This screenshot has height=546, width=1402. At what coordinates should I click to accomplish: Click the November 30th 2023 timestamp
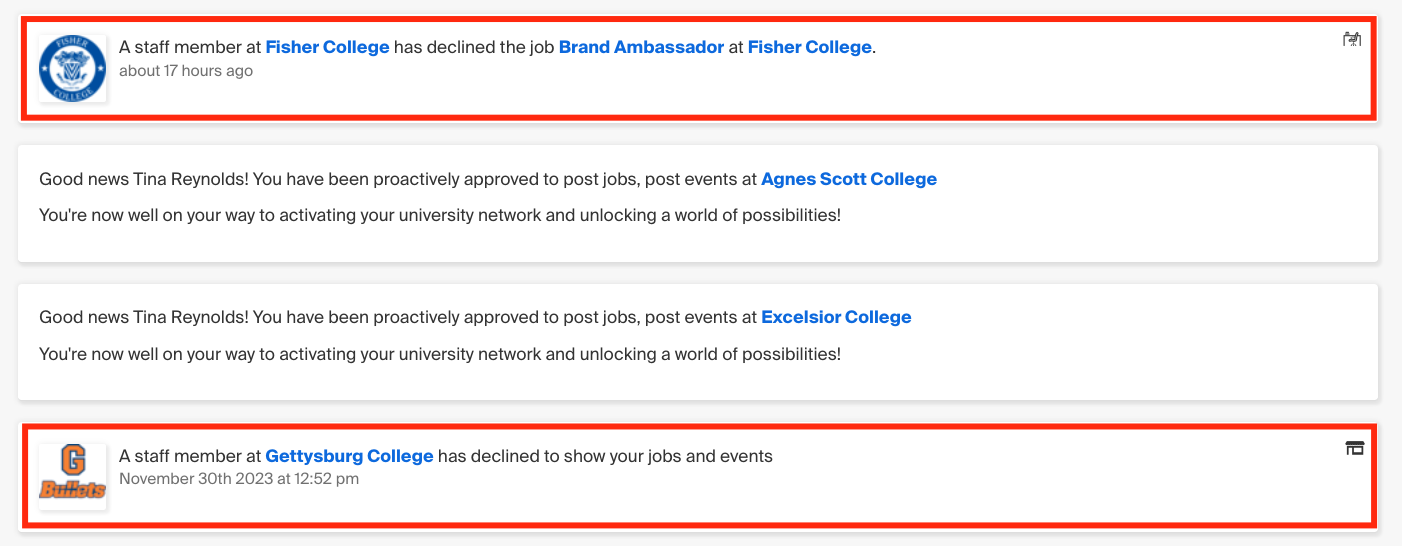239,479
